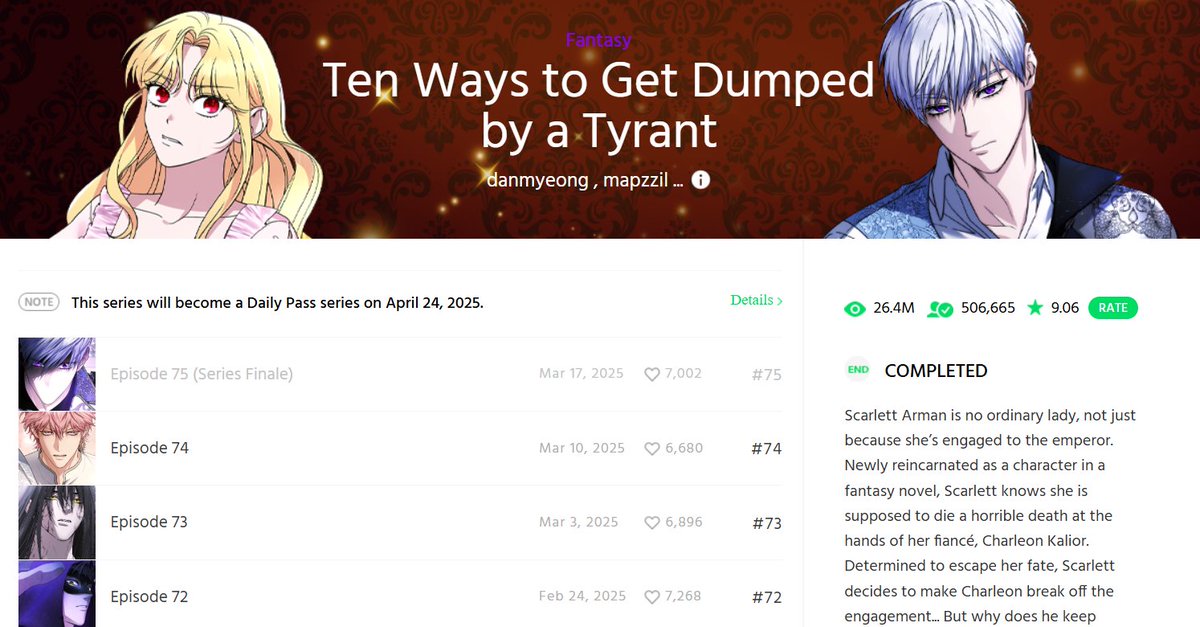Click the Episode 72 thumbnail image

tap(57, 594)
